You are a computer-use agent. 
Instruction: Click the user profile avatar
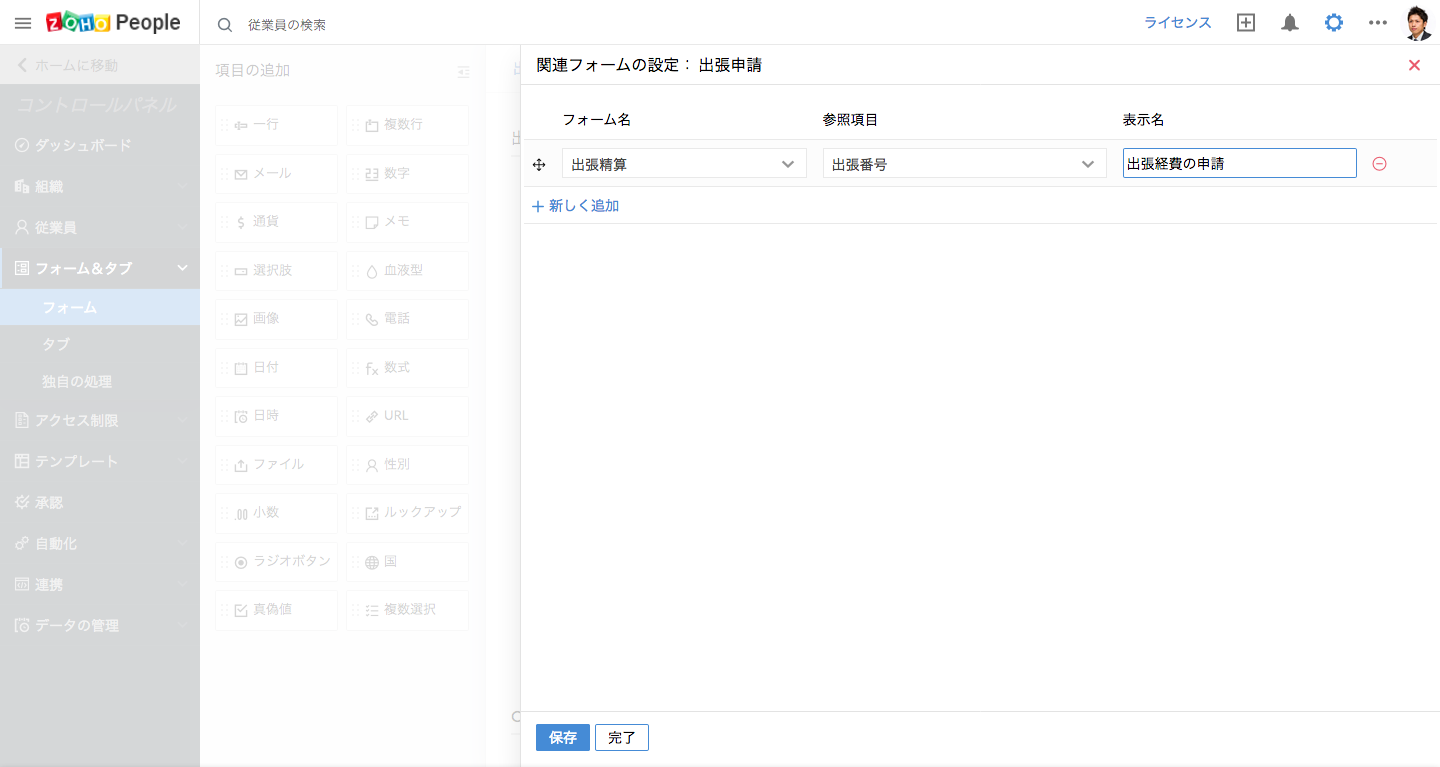click(x=1418, y=23)
